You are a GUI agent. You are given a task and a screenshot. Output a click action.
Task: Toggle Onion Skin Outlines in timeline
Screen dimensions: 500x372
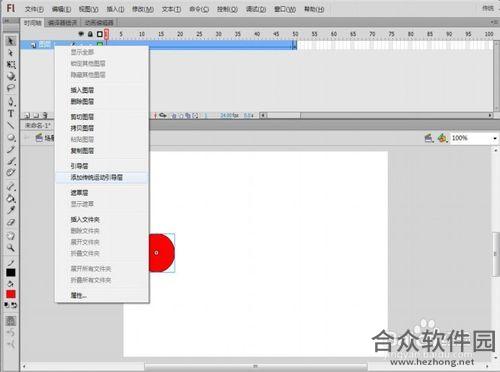pos(181,115)
